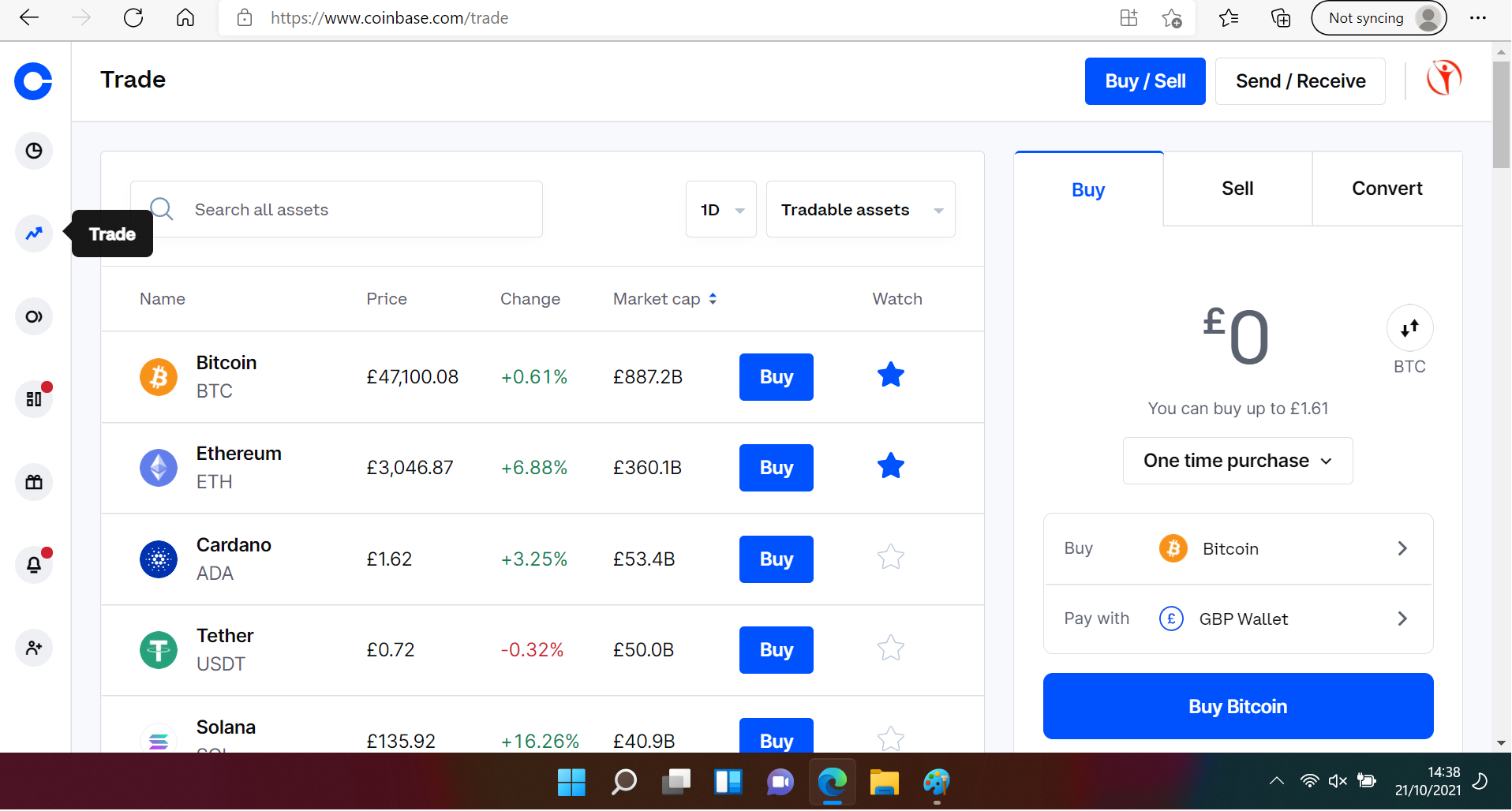Sort by the Change column header
The image size is (1512, 811).
pyautogui.click(x=530, y=299)
